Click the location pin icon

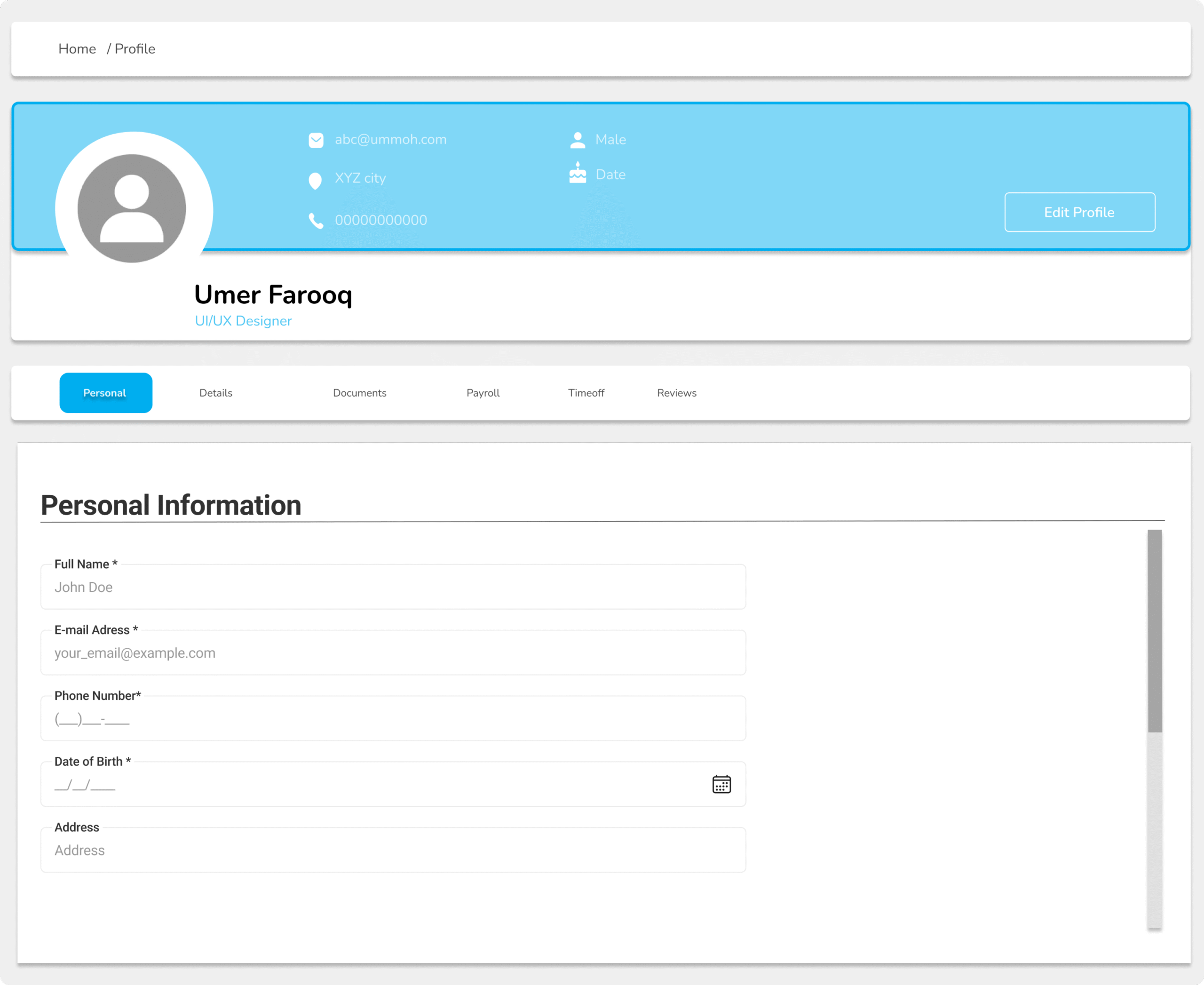[x=315, y=181]
